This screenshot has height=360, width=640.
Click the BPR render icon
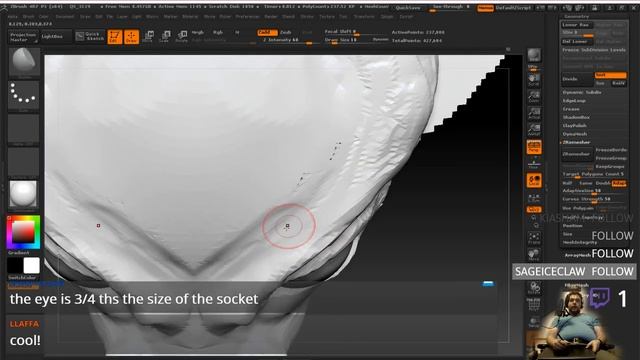click(x=534, y=56)
